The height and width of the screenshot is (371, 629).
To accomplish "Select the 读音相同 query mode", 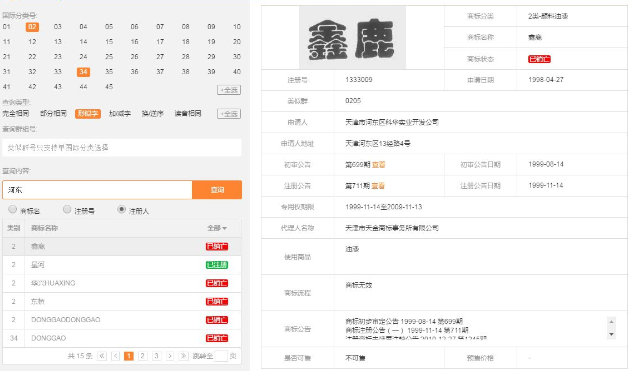I will click(188, 114).
